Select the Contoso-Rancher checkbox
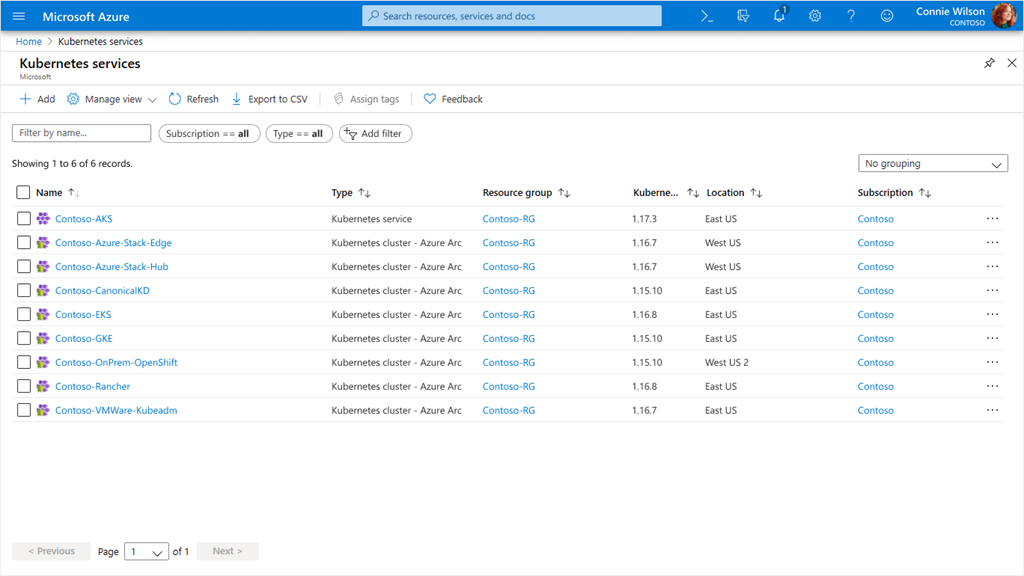The width and height of the screenshot is (1024, 576). (x=24, y=386)
